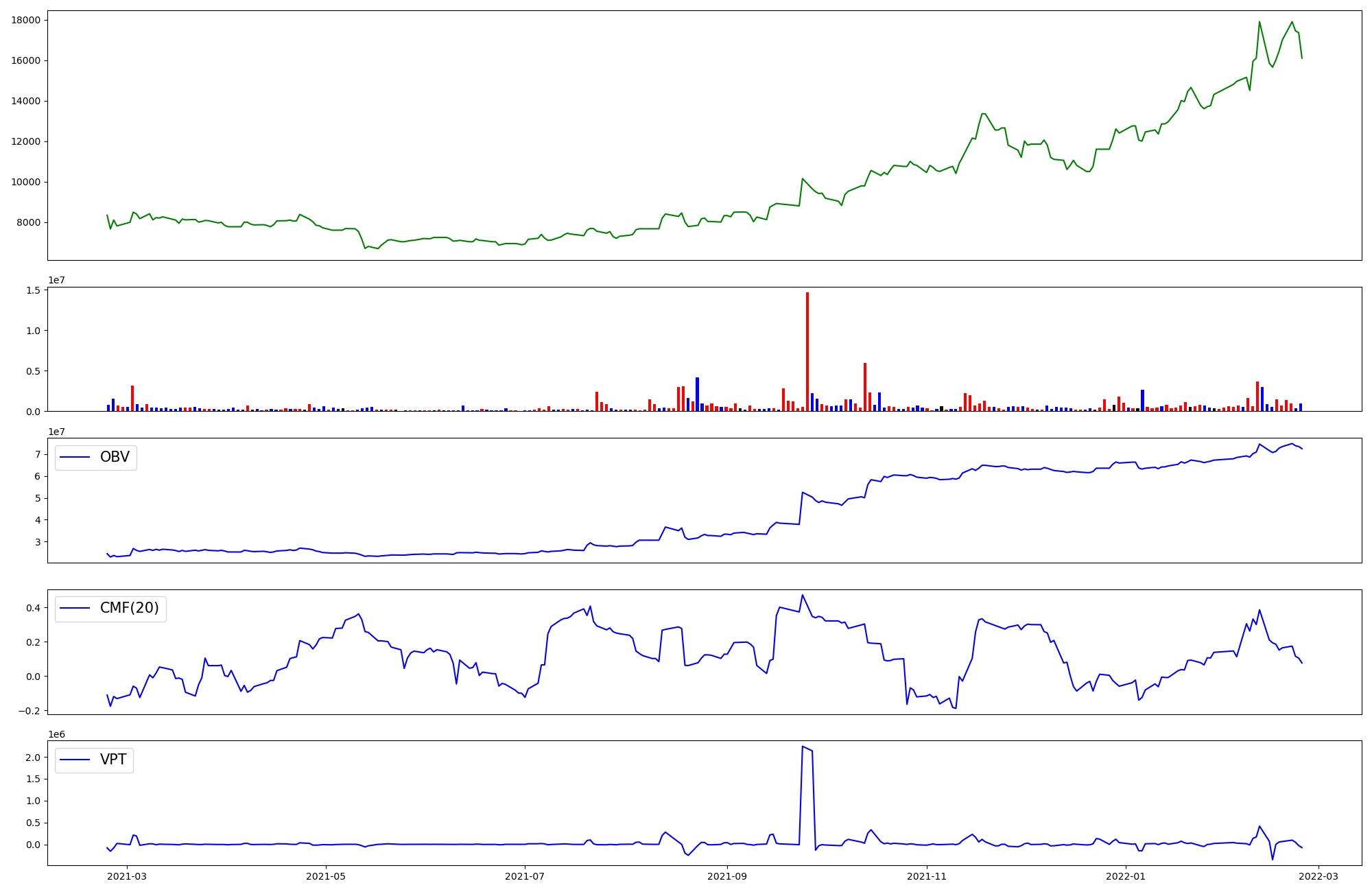Click the CMF(20) legend label
Viewport: 1372px width, 892px height.
tap(129, 609)
